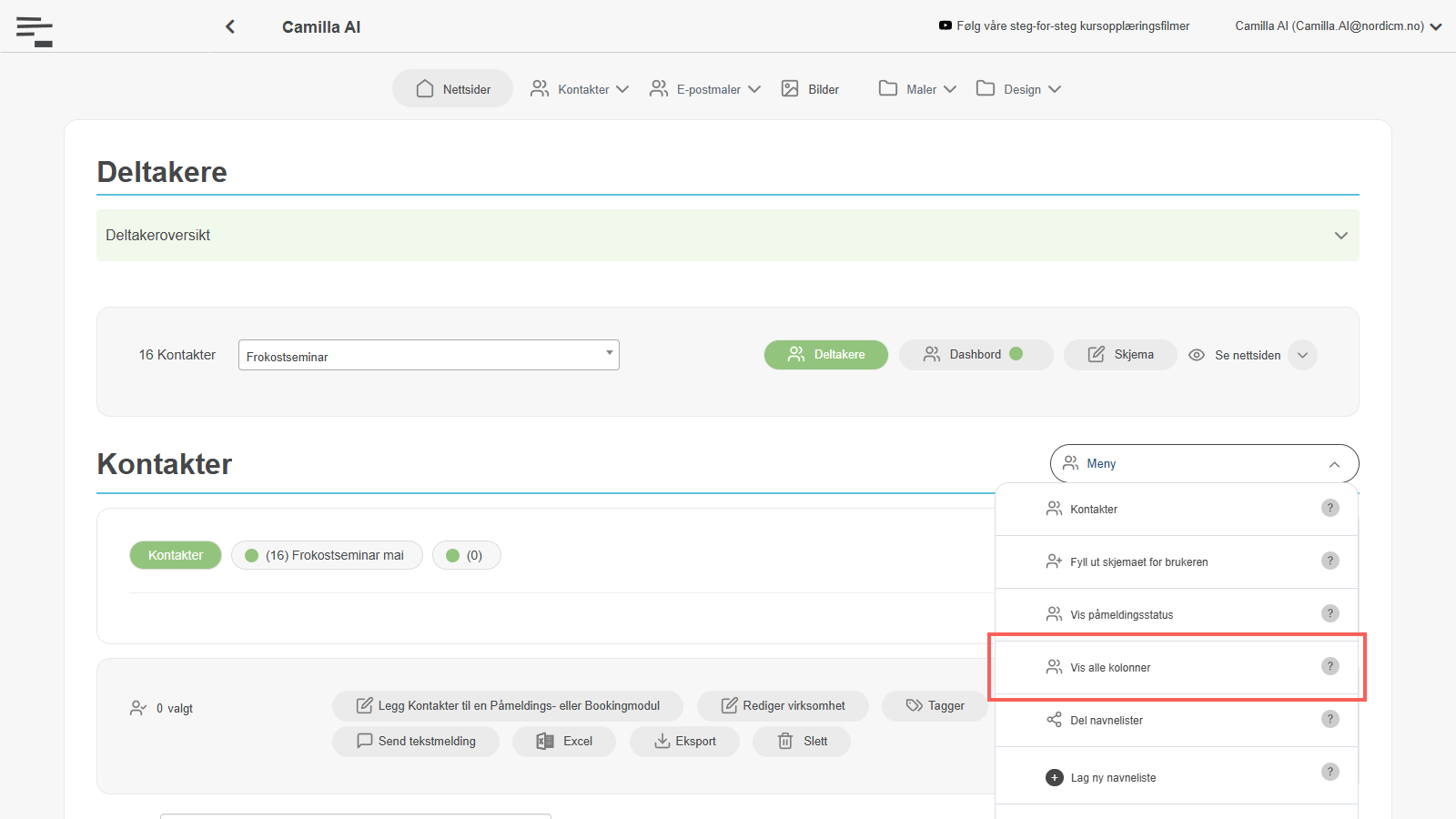Open help icon for Fyll ut skjemaet

[x=1330, y=561]
